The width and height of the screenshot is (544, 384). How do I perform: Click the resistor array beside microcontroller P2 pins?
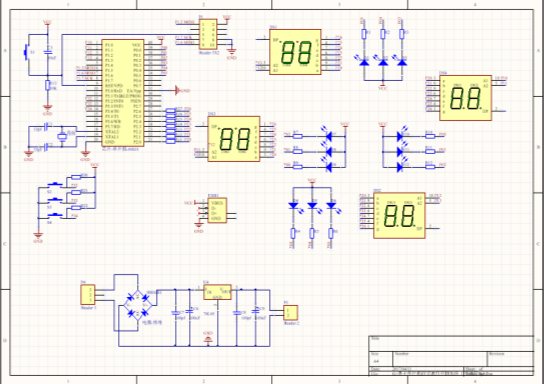click(x=171, y=126)
